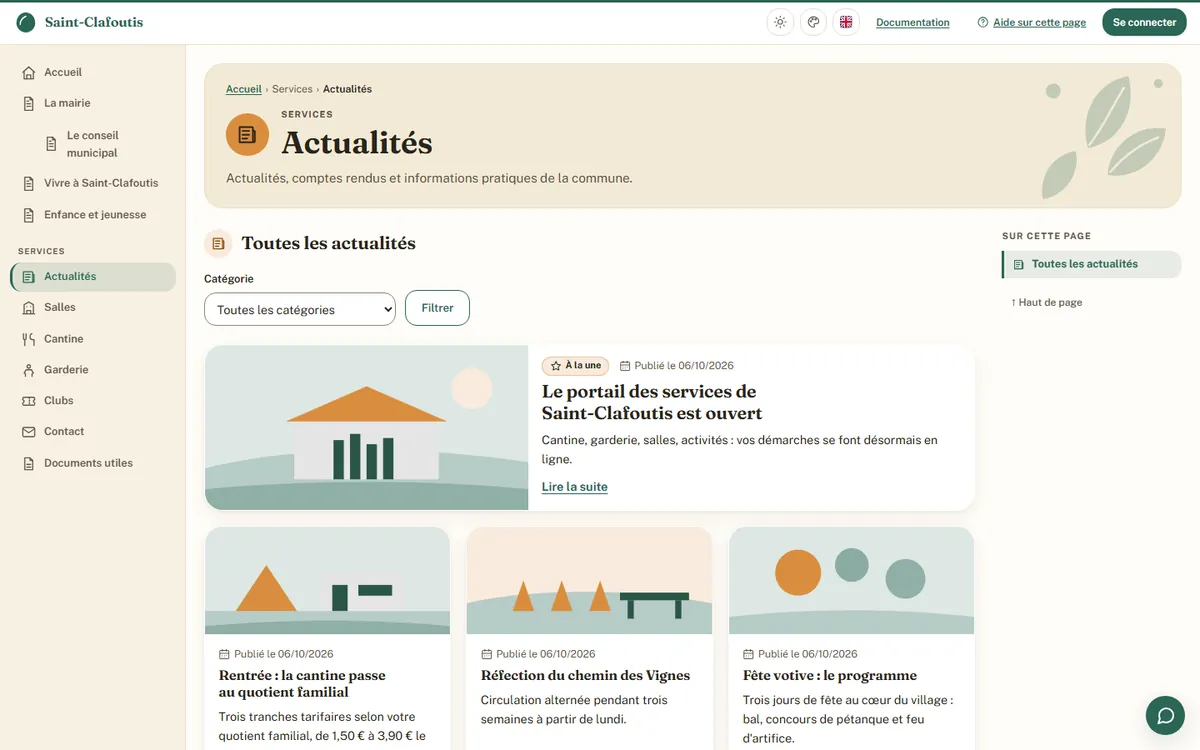This screenshot has height=750, width=1200.
Task: Click the Contact envelope icon
Action: pyautogui.click(x=28, y=432)
